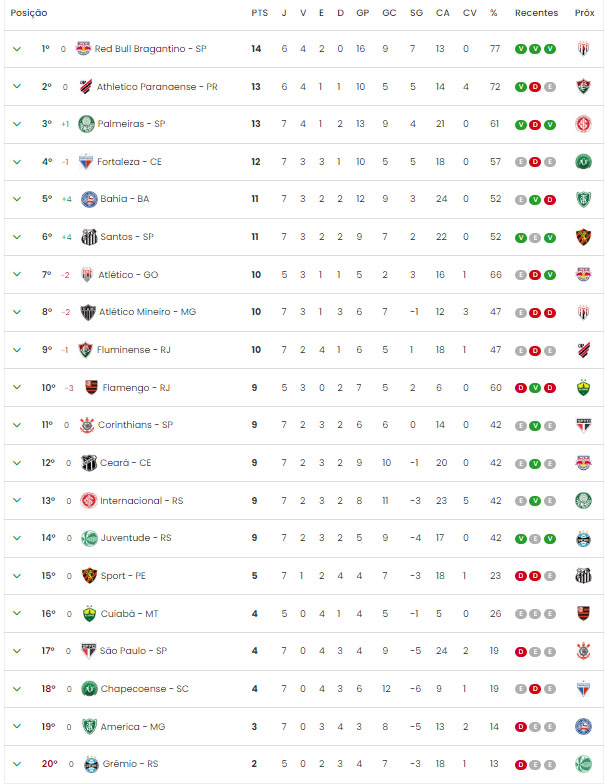Click red D badge in Fluminense row
The height and width of the screenshot is (784, 613).
(535, 350)
